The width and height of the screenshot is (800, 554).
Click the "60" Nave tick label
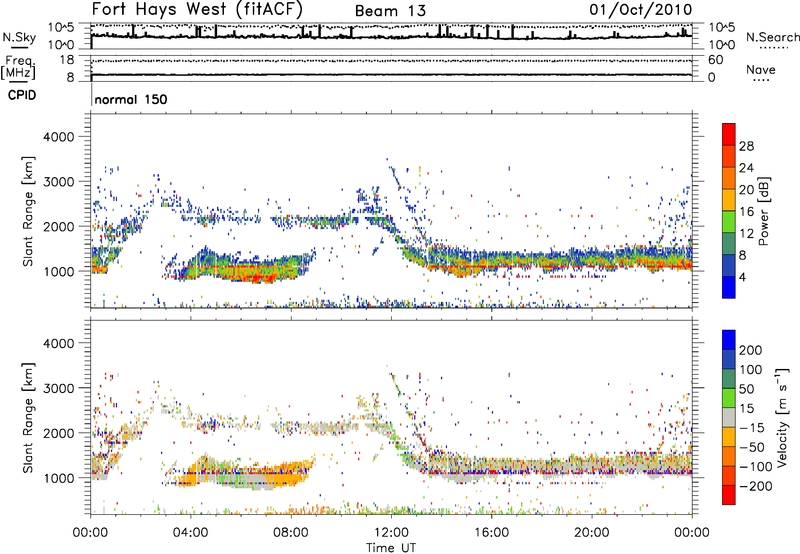[715, 60]
